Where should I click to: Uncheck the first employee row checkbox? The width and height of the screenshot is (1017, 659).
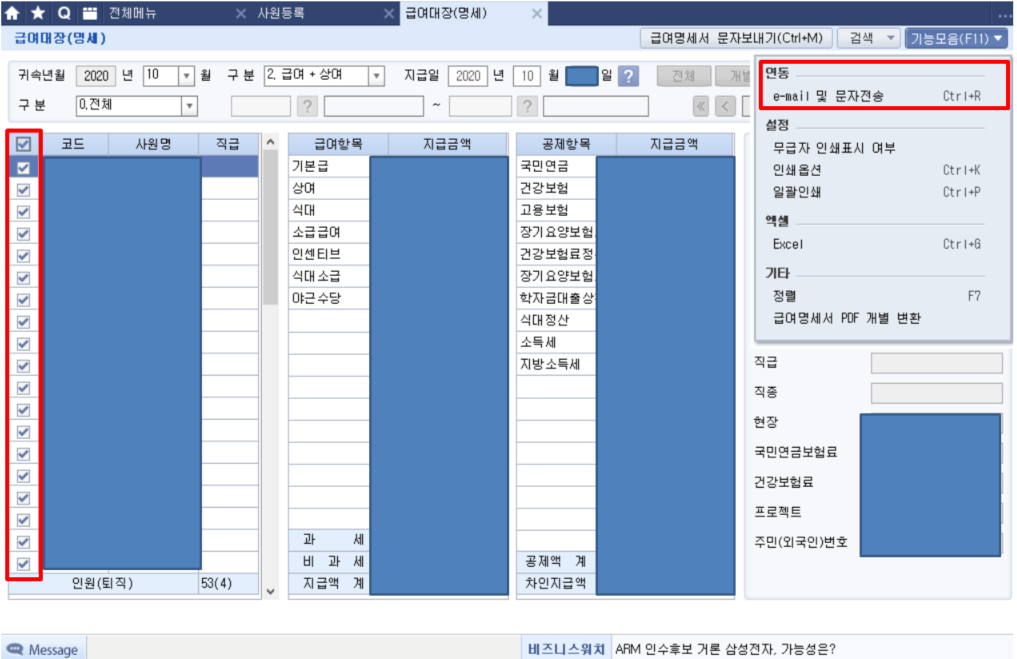[23, 168]
